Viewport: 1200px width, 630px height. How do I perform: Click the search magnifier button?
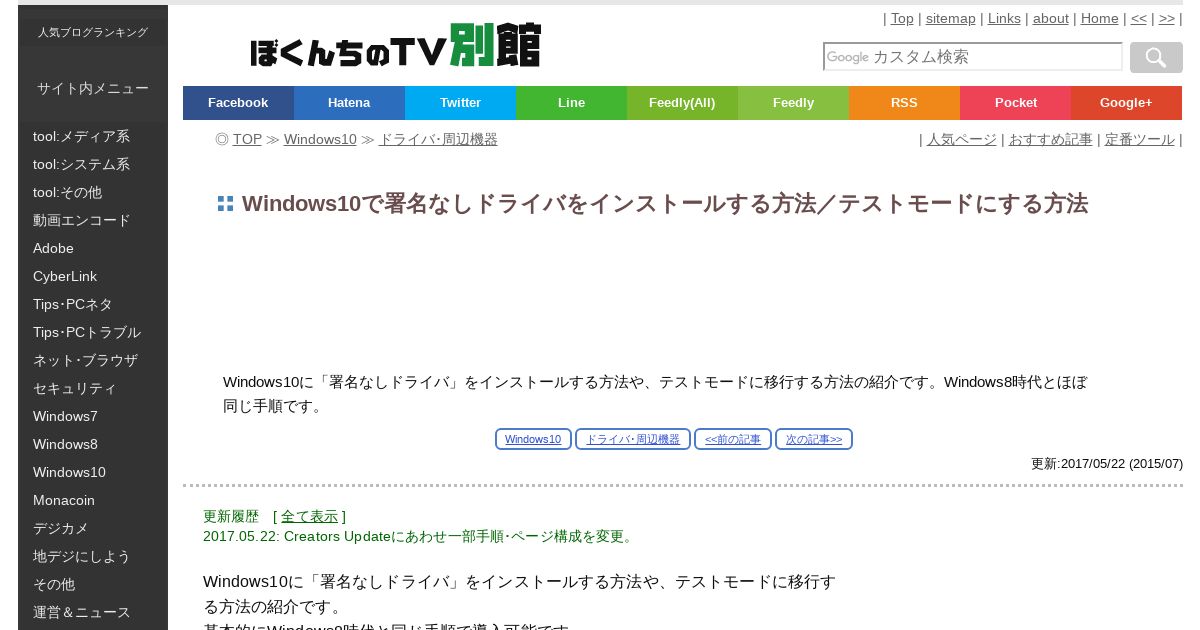coord(1156,57)
